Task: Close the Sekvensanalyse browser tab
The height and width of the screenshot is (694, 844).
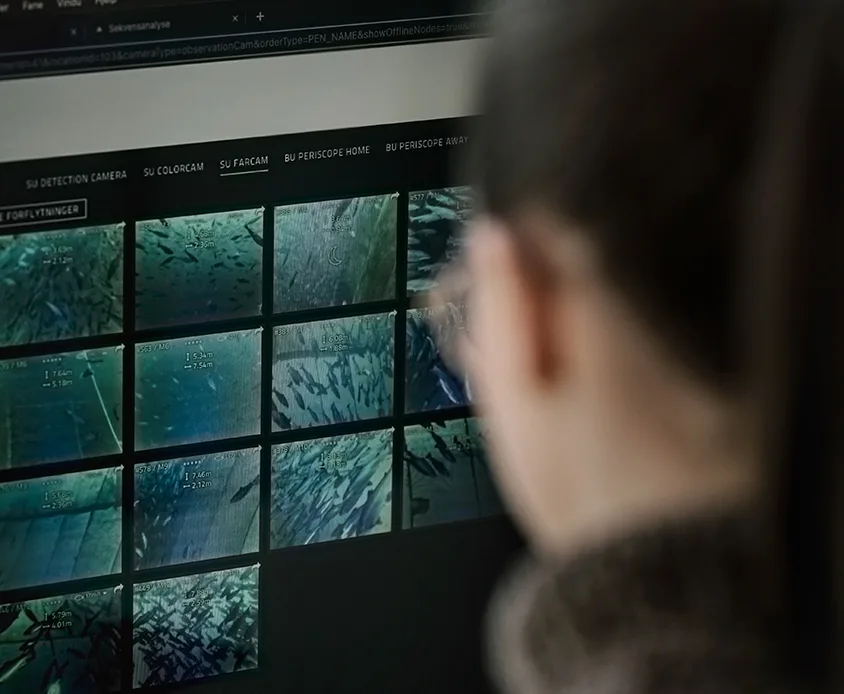Action: tap(235, 19)
